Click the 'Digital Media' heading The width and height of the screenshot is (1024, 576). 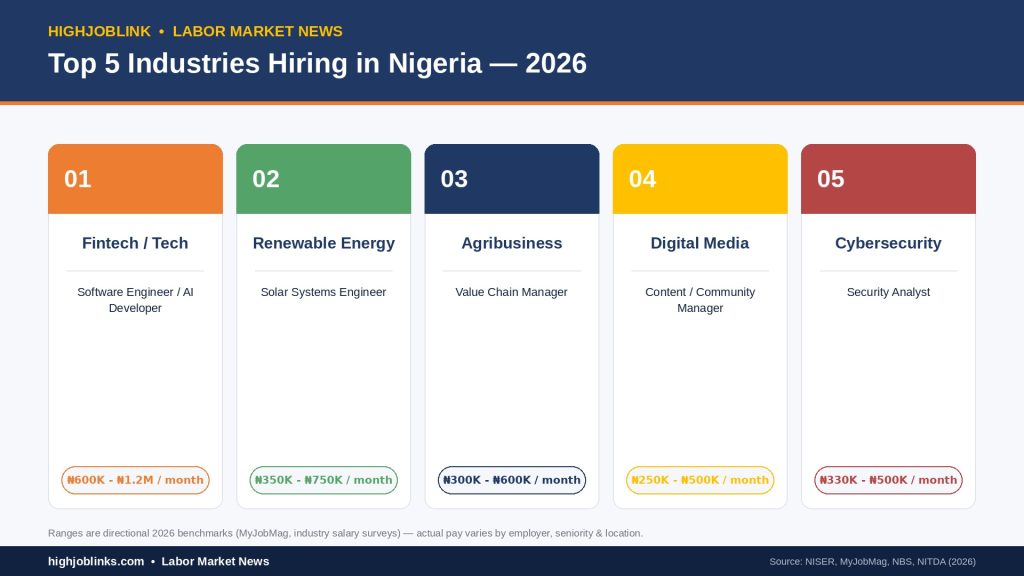(700, 243)
